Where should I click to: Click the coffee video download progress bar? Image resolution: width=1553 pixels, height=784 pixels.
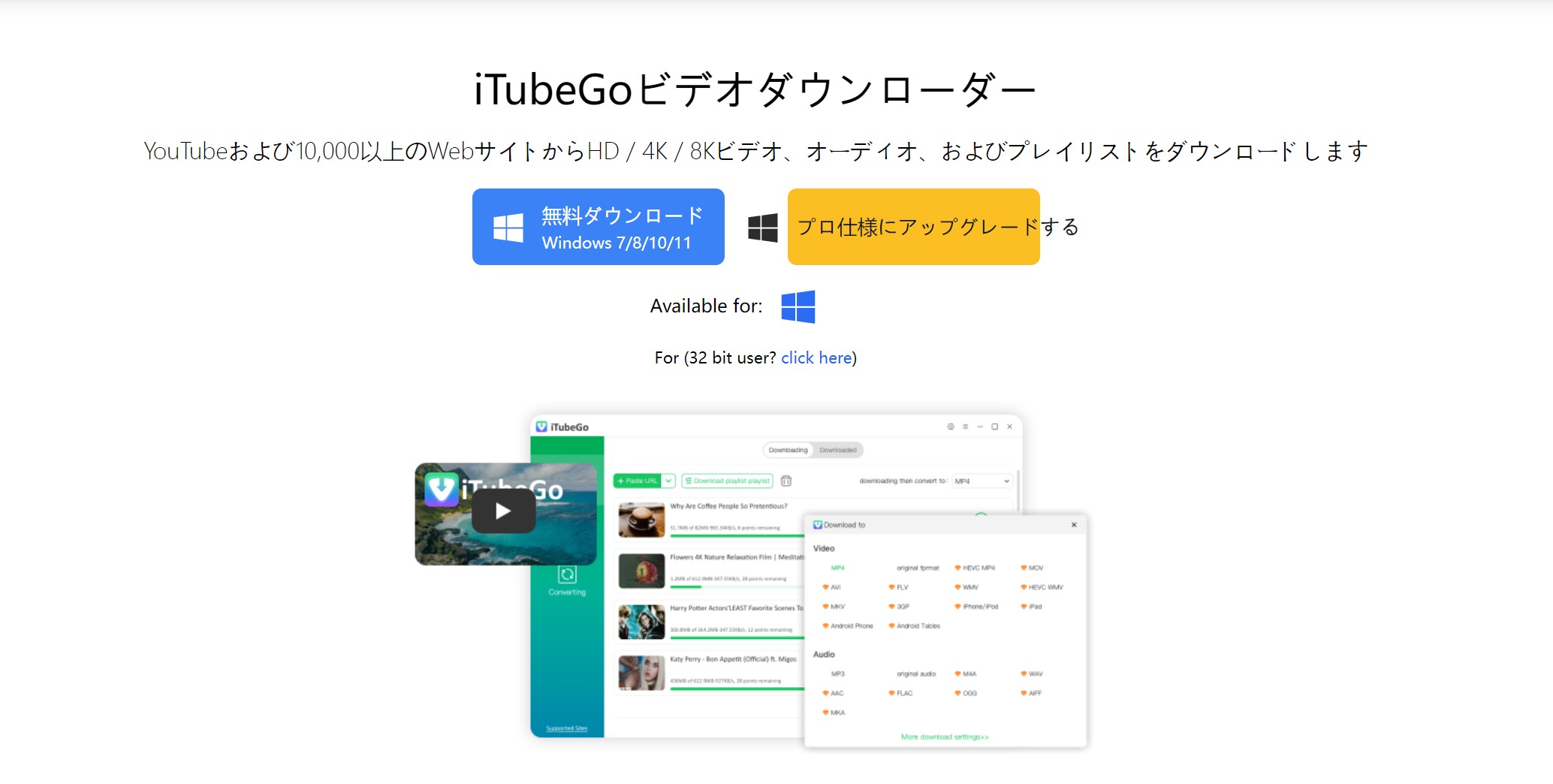737,536
